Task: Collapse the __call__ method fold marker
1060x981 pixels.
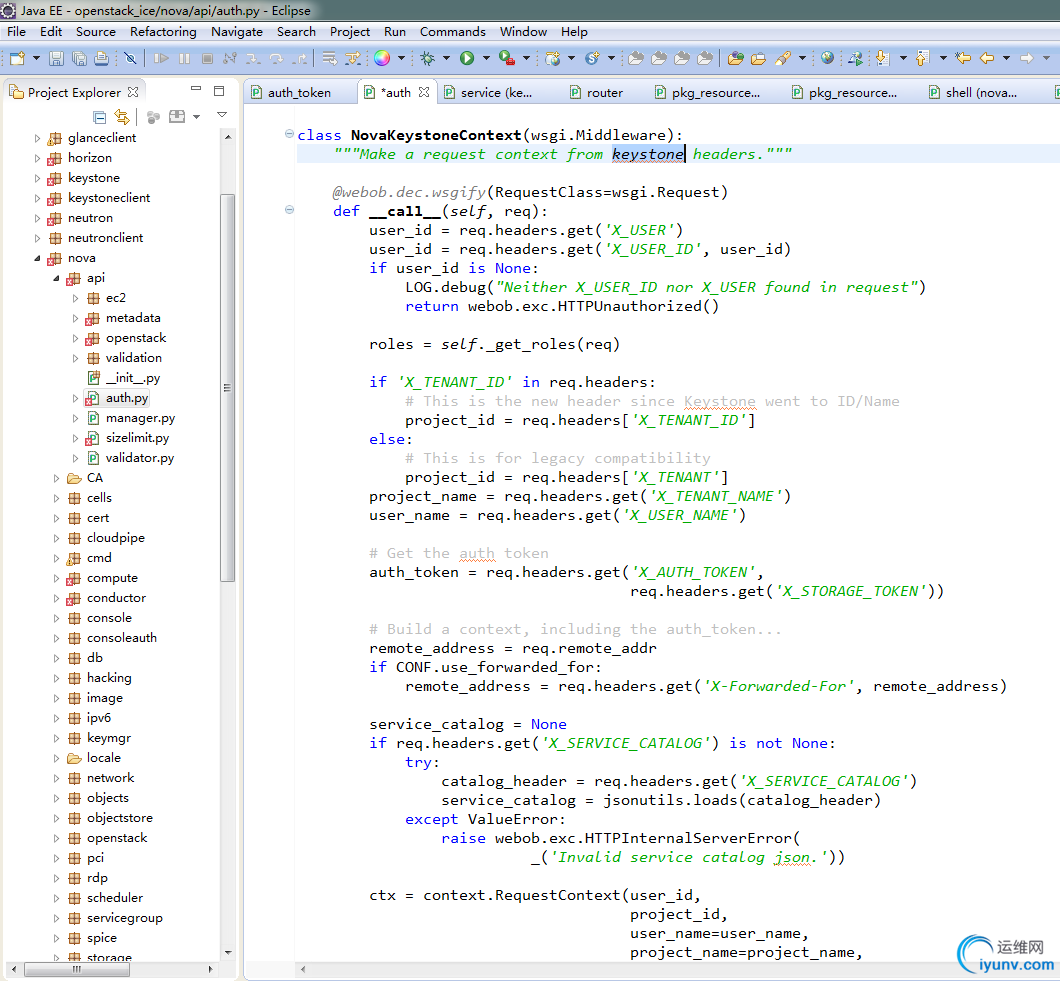Action: [x=289, y=210]
